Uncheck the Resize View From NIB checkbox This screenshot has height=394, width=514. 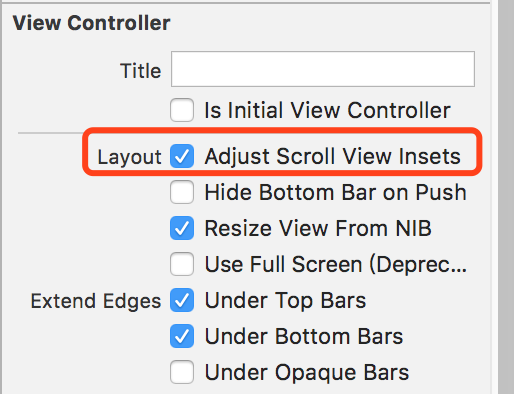182,228
